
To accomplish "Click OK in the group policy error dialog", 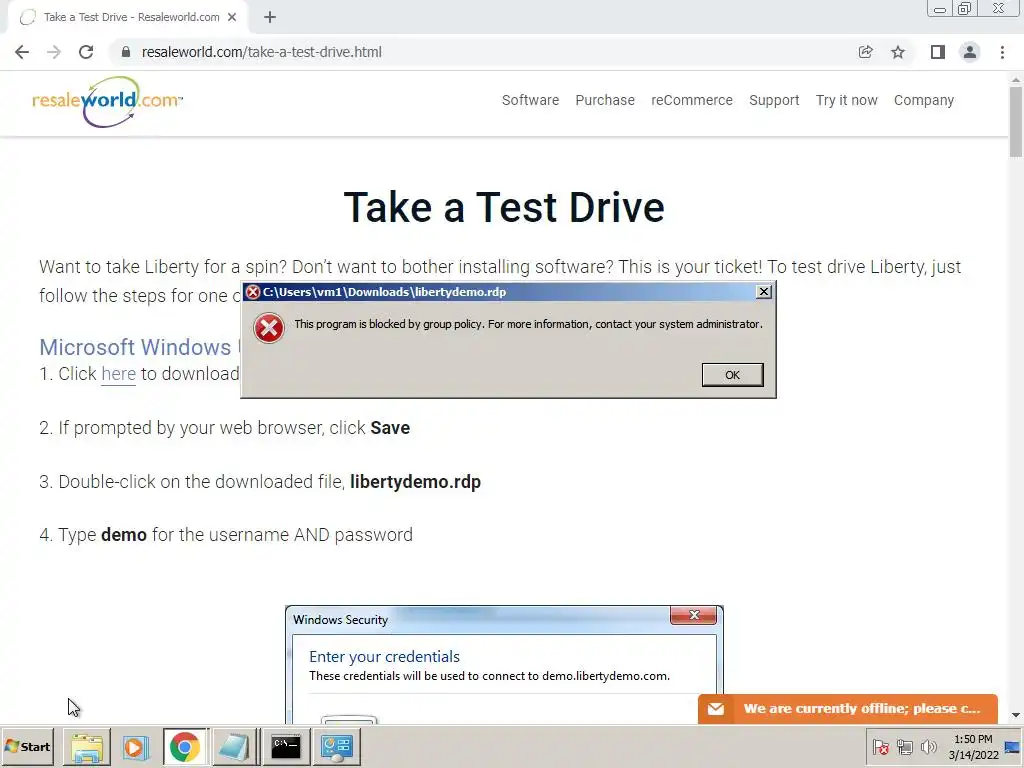I will [732, 375].
